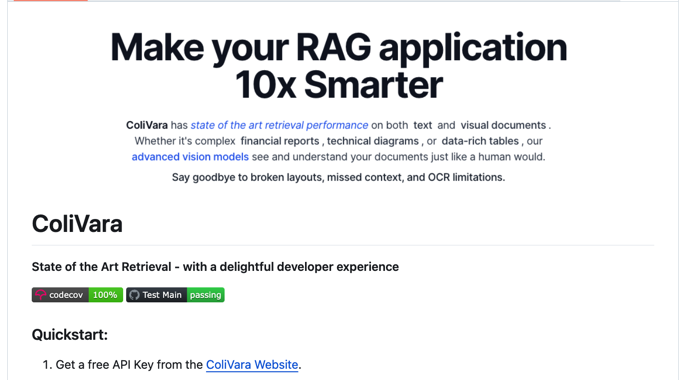Viewport: 680px width, 380px height.
Task: Open the 'advanced vision models' link
Action: click(190, 157)
